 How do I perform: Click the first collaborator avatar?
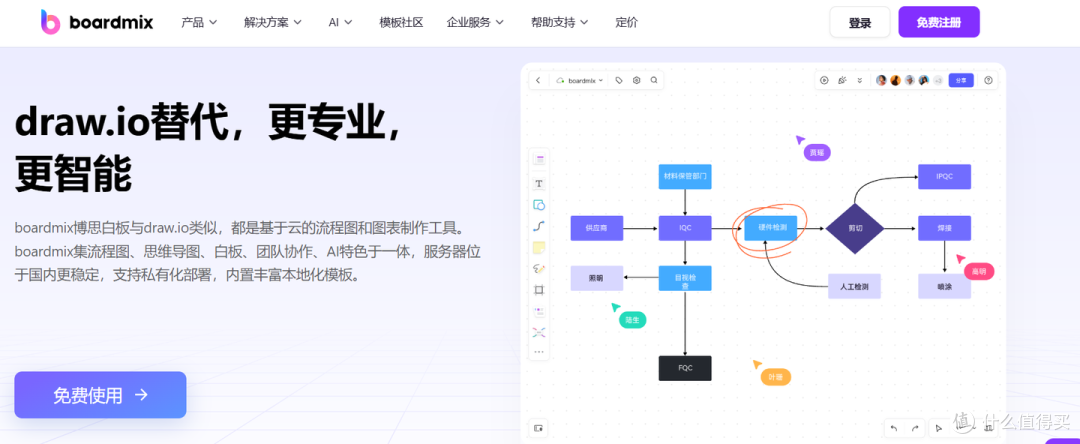[881, 80]
